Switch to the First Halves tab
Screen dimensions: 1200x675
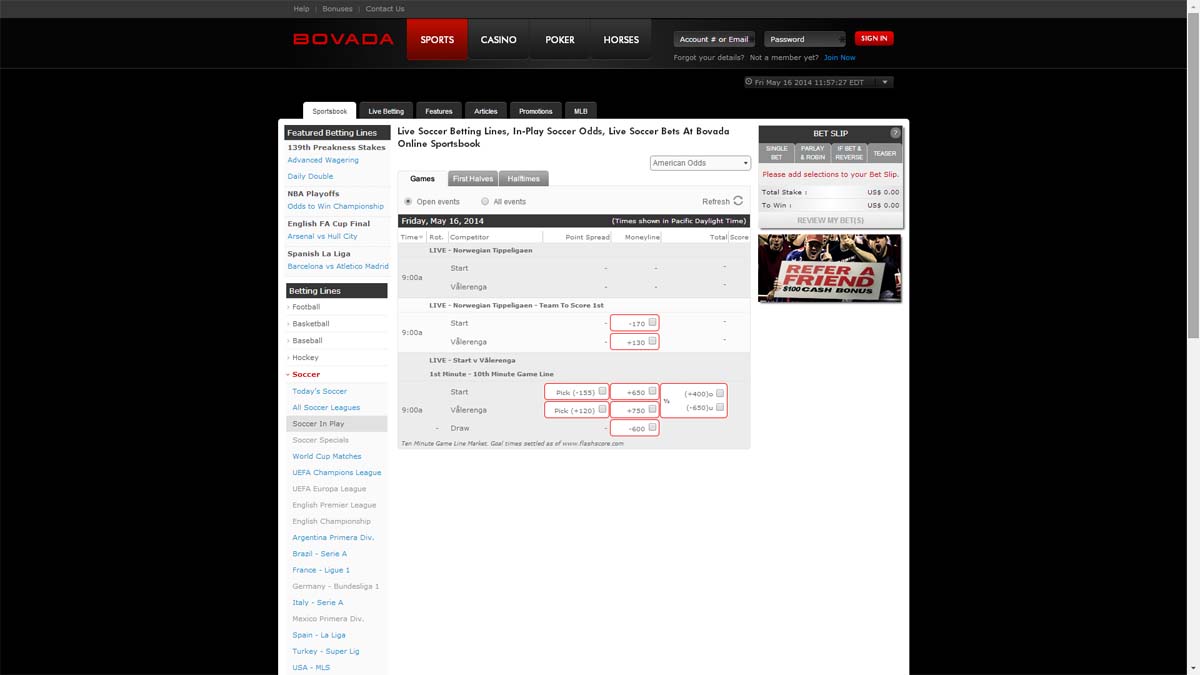(473, 178)
